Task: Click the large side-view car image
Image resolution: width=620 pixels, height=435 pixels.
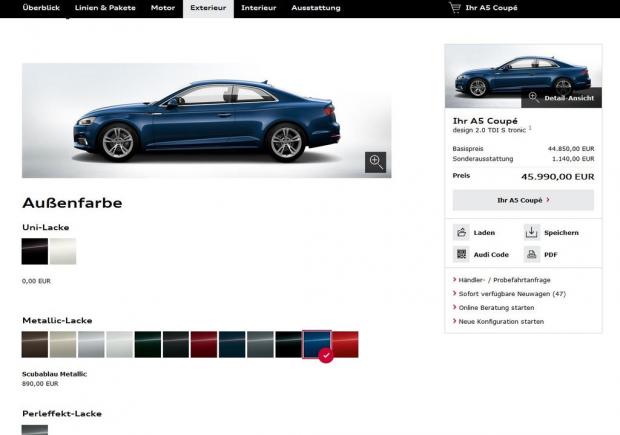Action: pos(206,122)
